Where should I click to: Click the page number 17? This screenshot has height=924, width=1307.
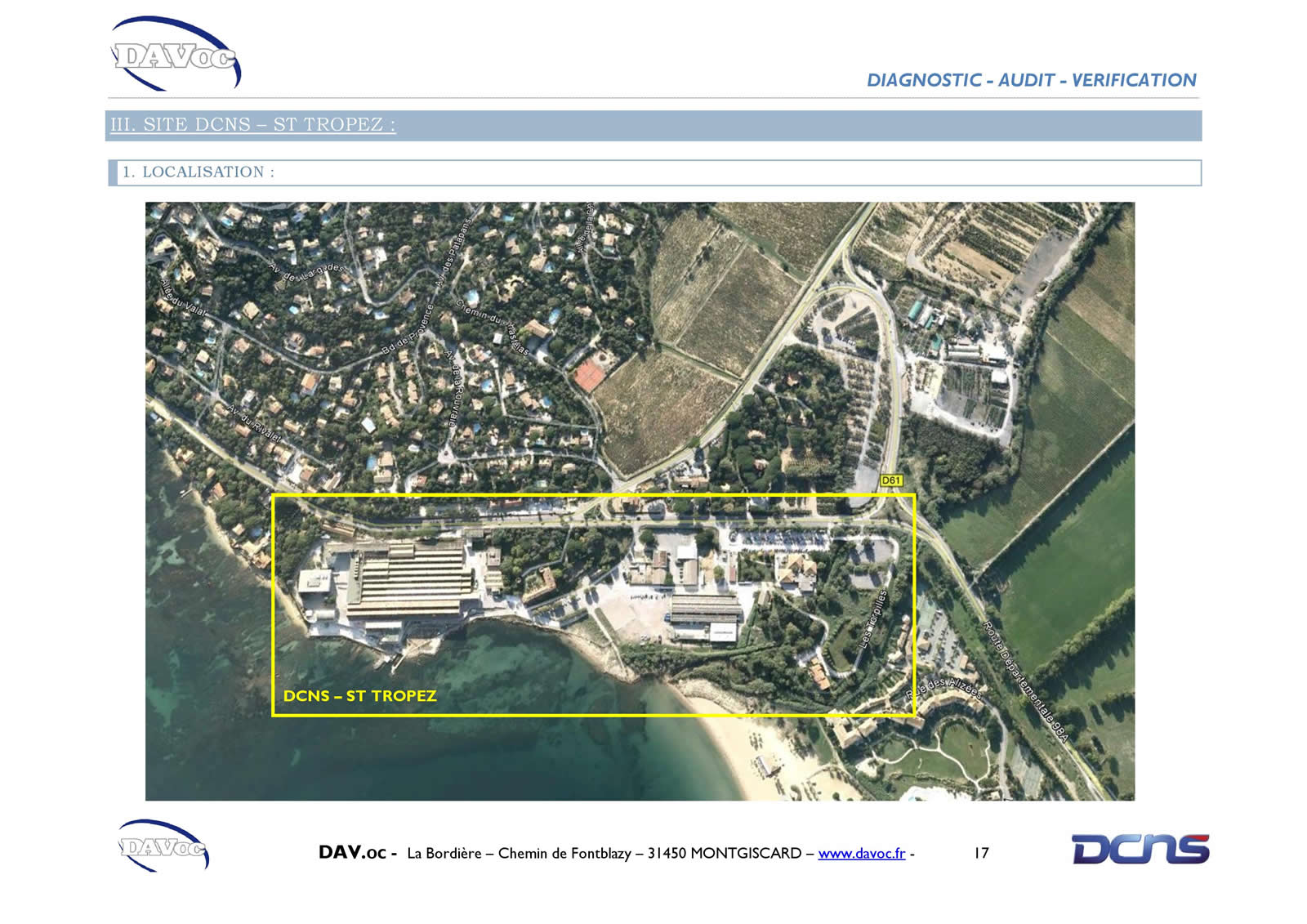click(981, 853)
